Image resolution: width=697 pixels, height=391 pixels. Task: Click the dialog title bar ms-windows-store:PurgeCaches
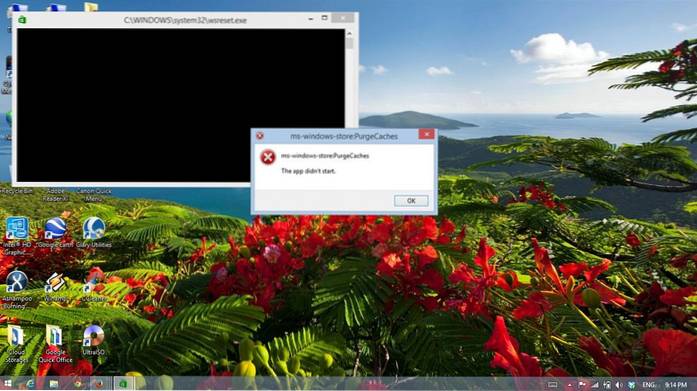(x=344, y=136)
